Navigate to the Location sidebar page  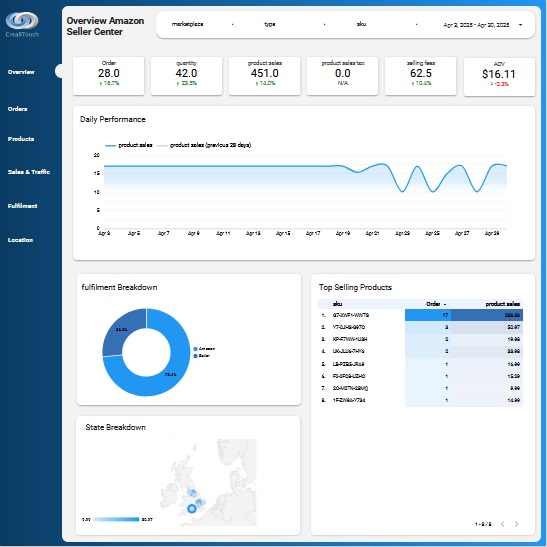pyautogui.click(x=21, y=240)
